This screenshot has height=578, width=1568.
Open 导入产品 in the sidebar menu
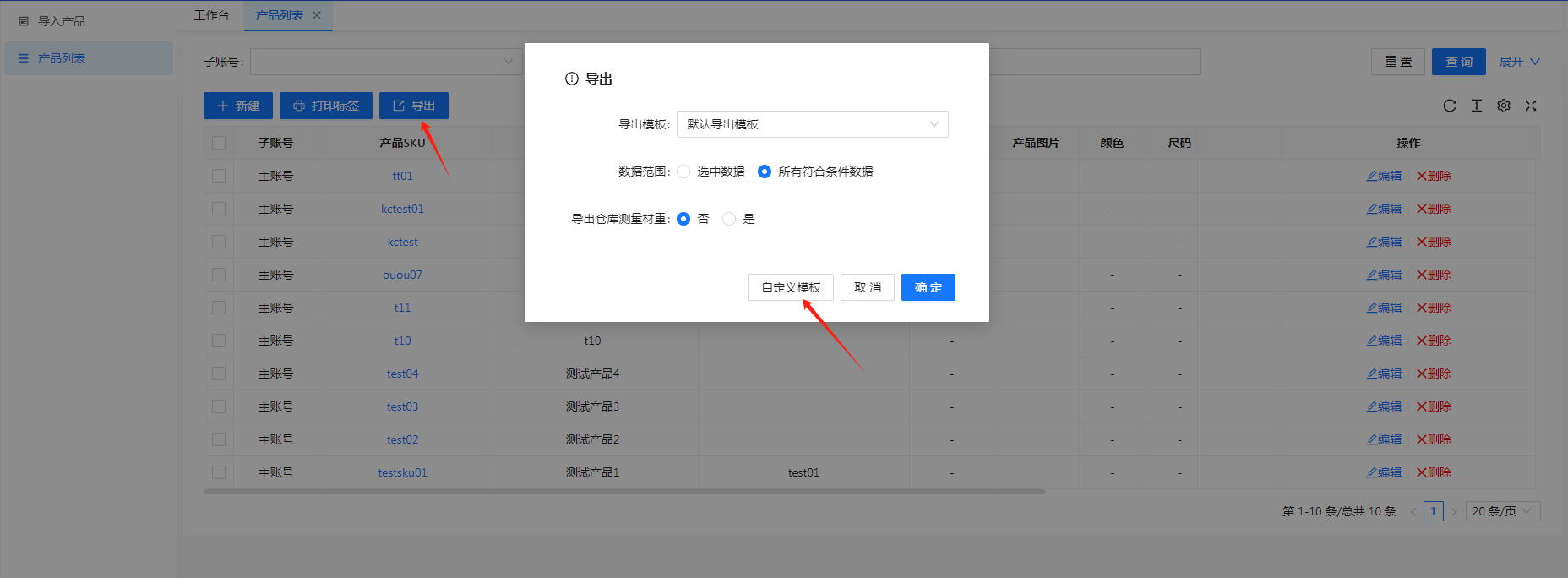(x=62, y=21)
